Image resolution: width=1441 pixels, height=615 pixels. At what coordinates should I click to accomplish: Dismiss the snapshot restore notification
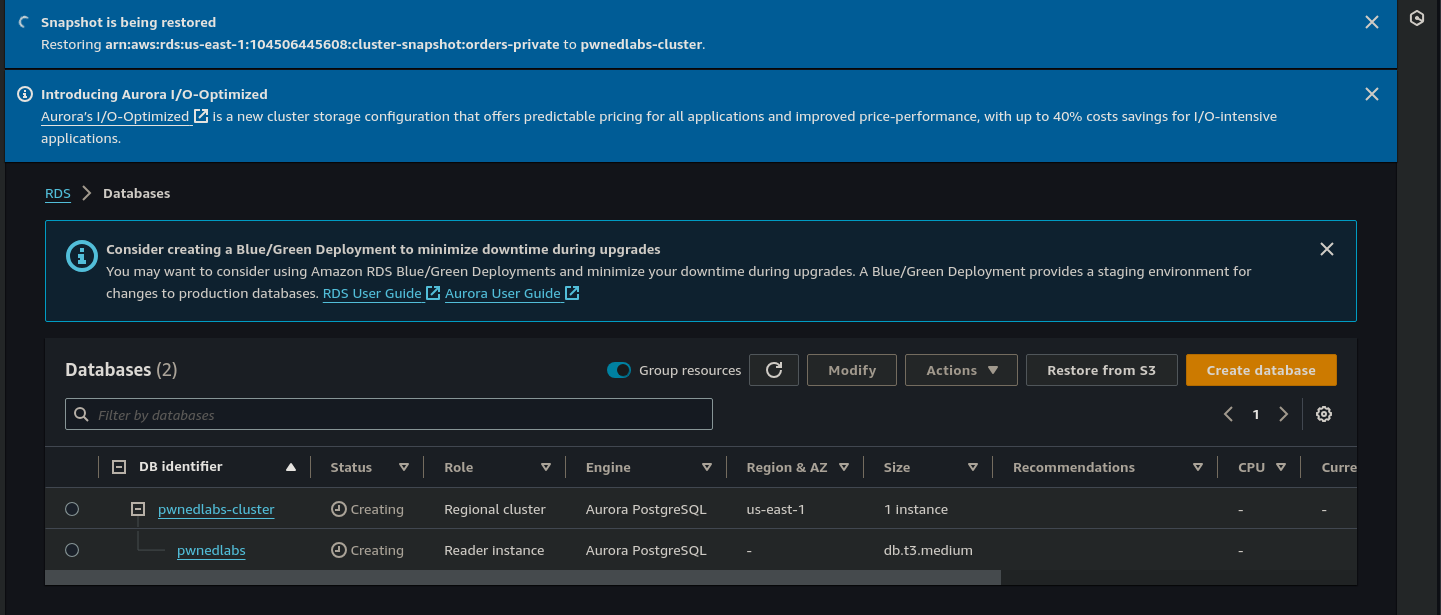(1372, 22)
